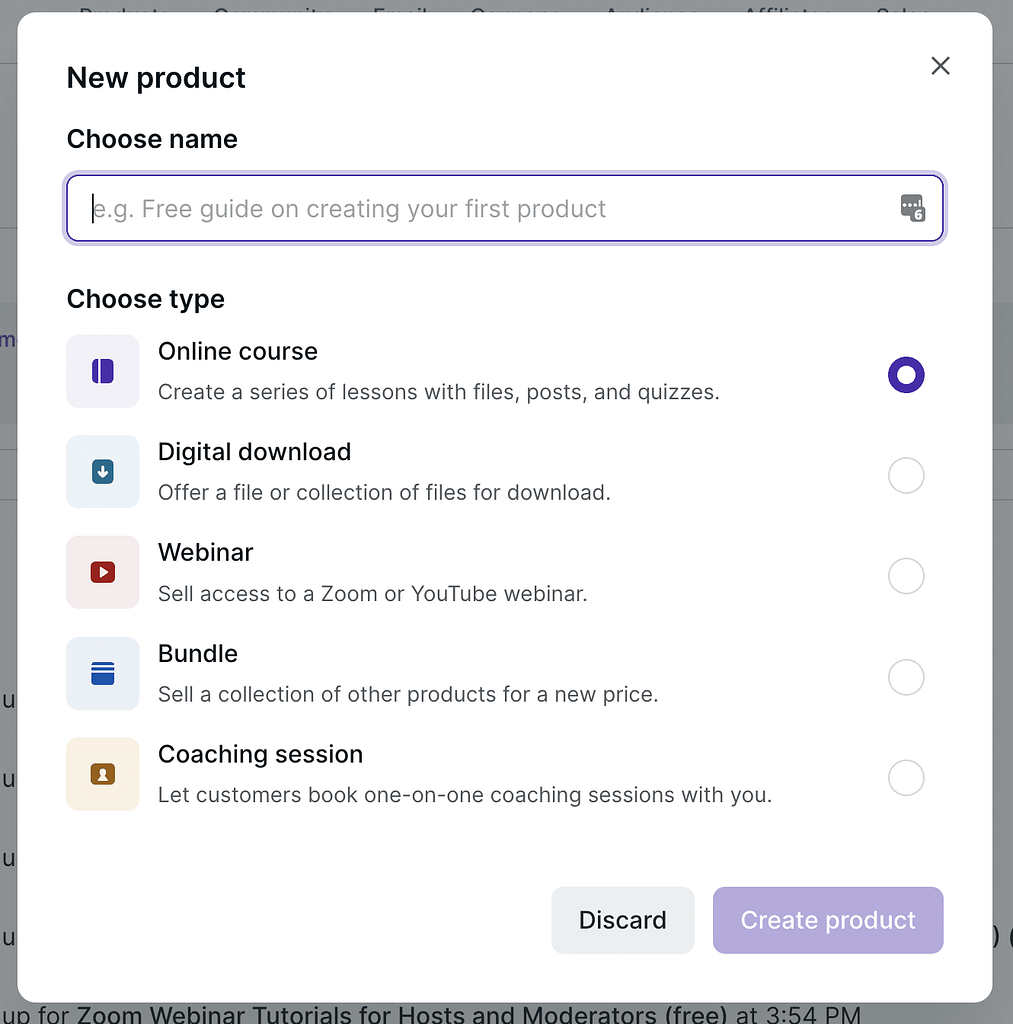Click the Webinar description about Zoom or YouTube
1013x1024 pixels.
372,594
